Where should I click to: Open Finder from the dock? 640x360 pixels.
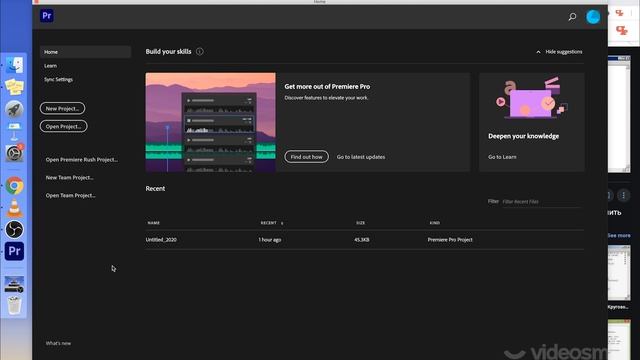pyautogui.click(x=14, y=65)
